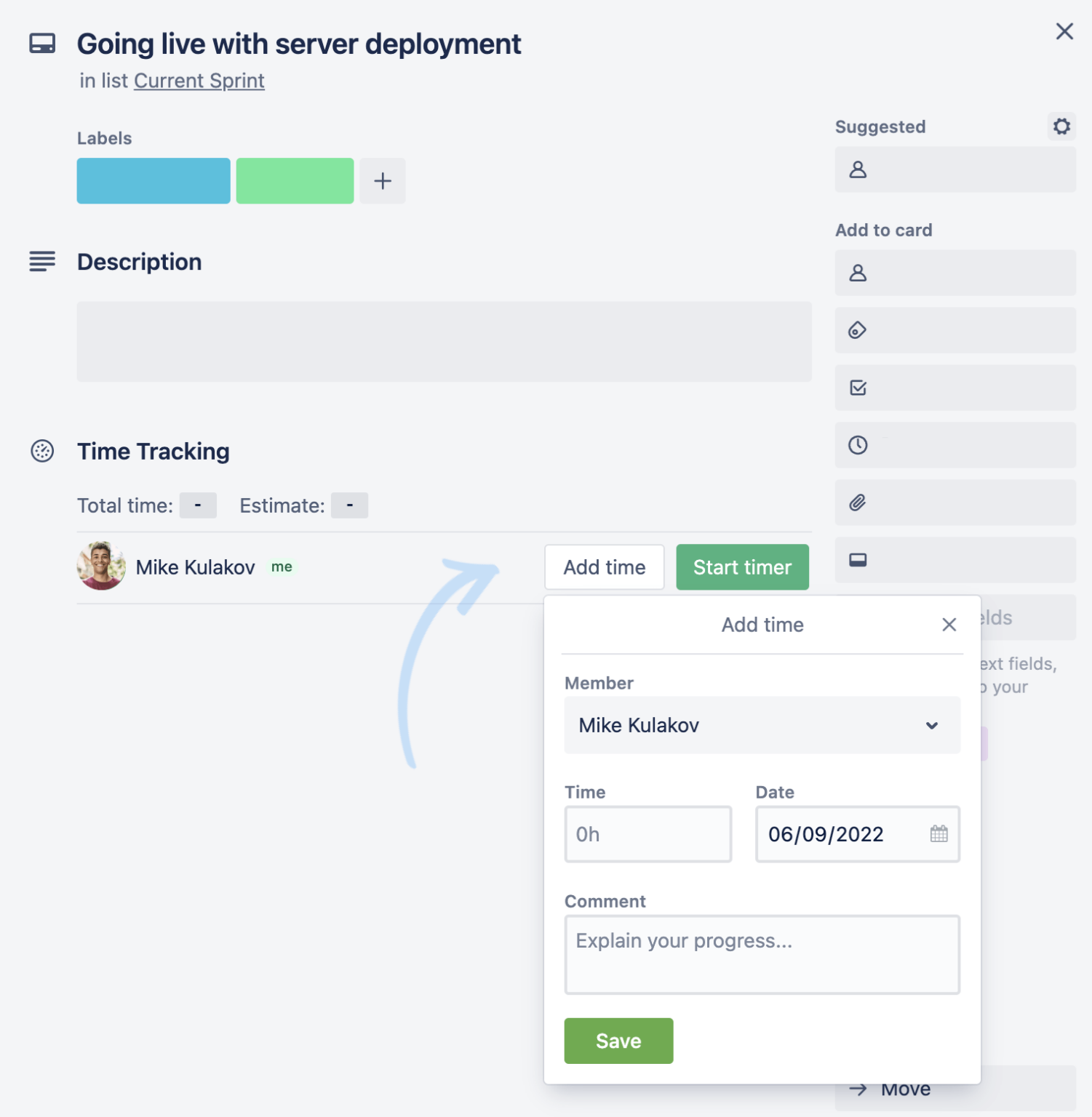Close the Add time popup
The width and height of the screenshot is (1092, 1117).
(x=949, y=625)
